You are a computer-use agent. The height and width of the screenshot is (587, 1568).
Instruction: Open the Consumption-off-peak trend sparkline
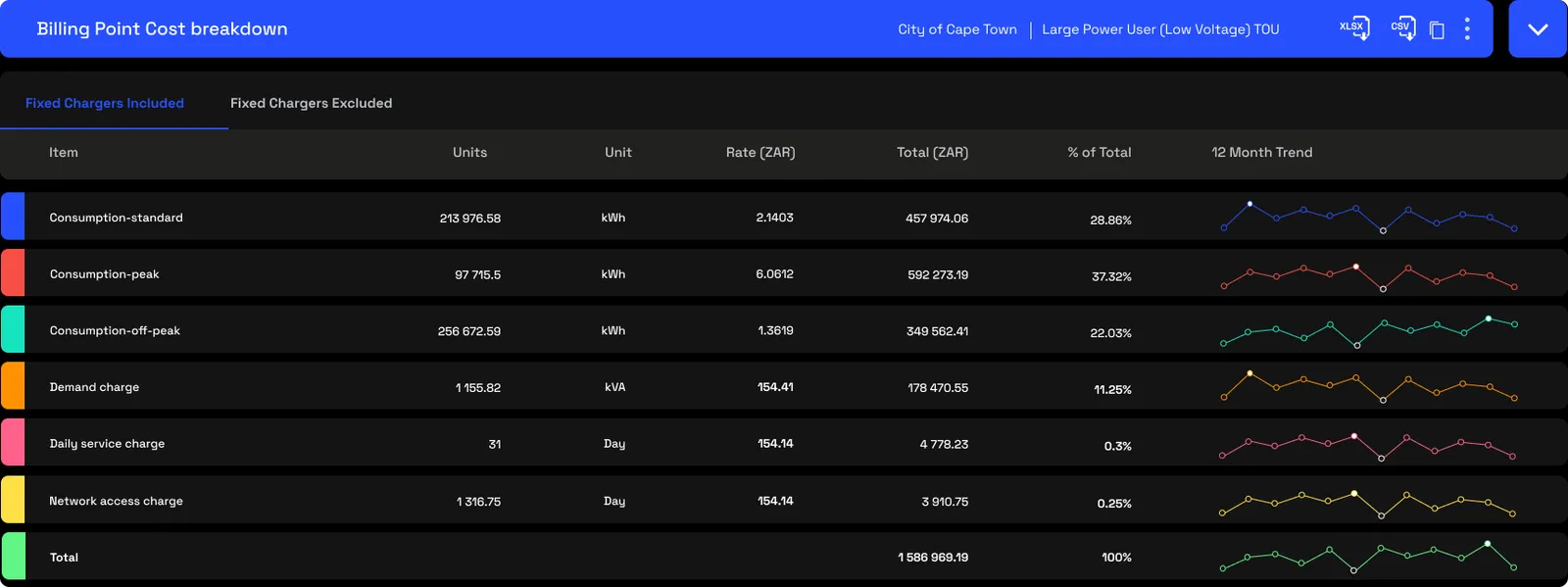click(1369, 331)
